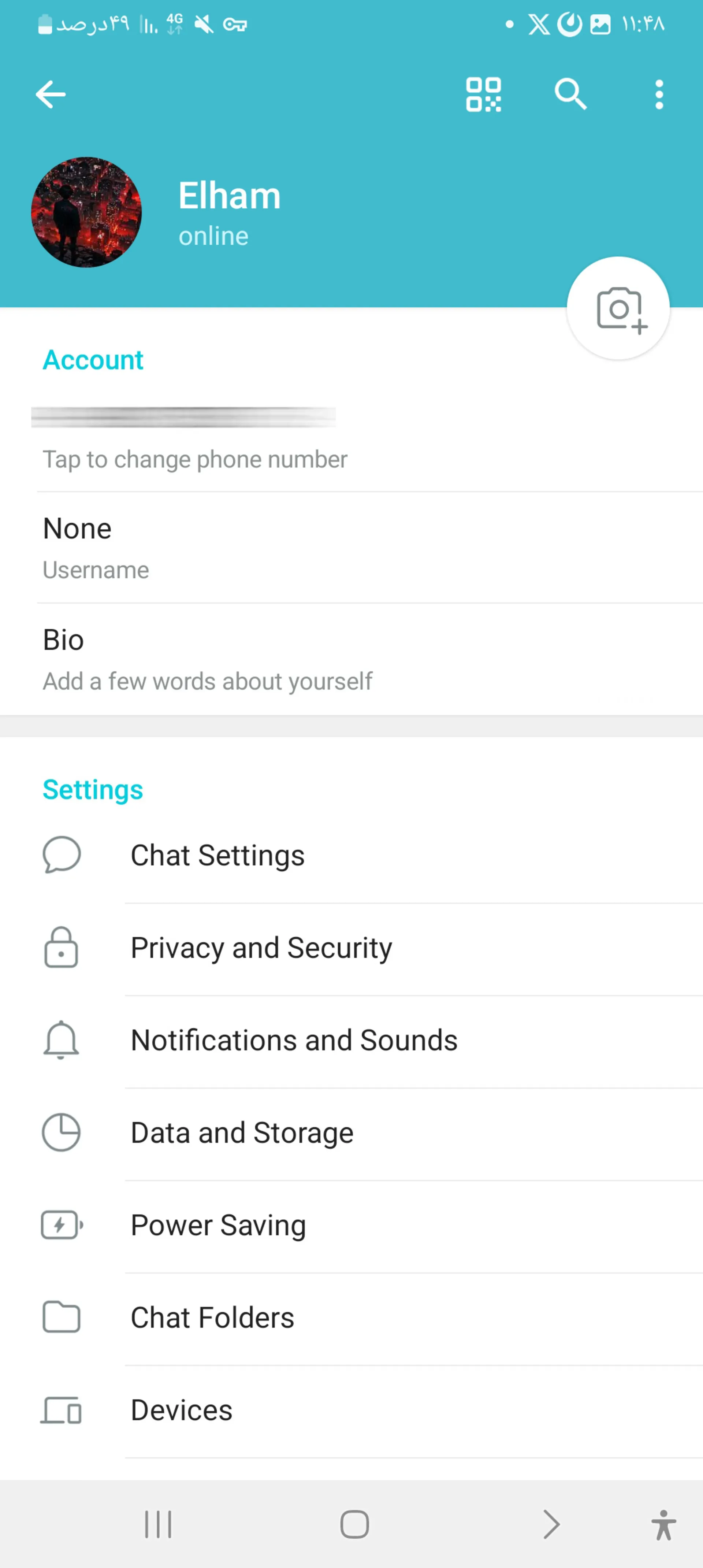Image resolution: width=703 pixels, height=1568 pixels.
Task: Tap the online status indicator
Action: (214, 236)
